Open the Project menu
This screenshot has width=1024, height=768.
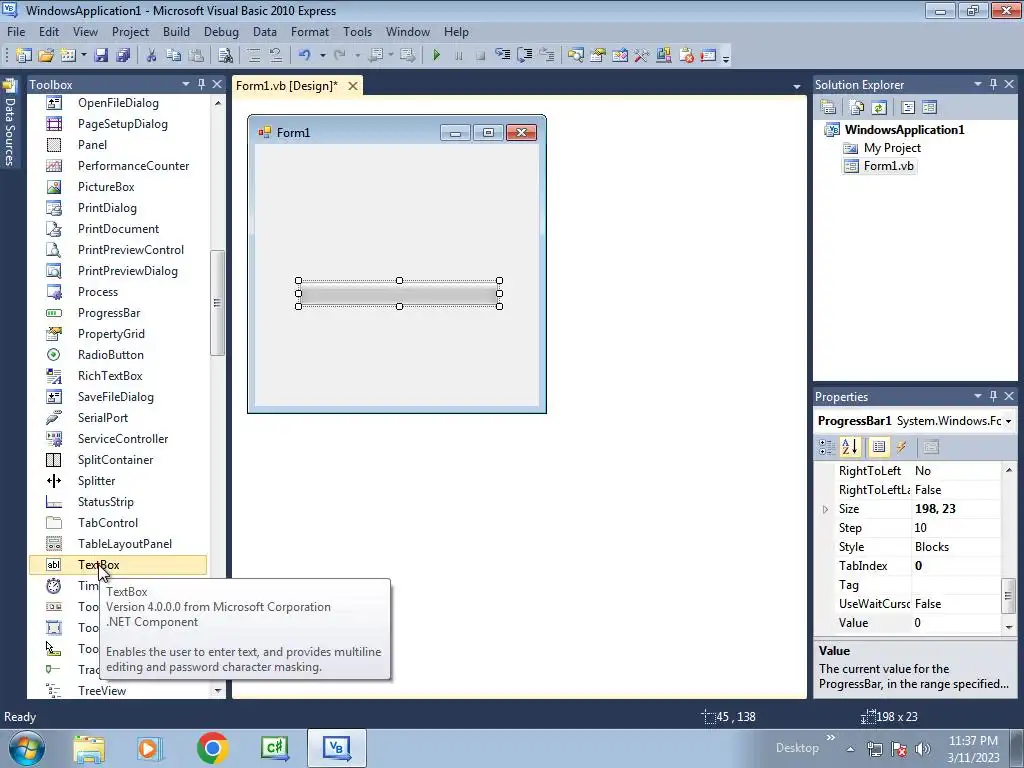[130, 31]
